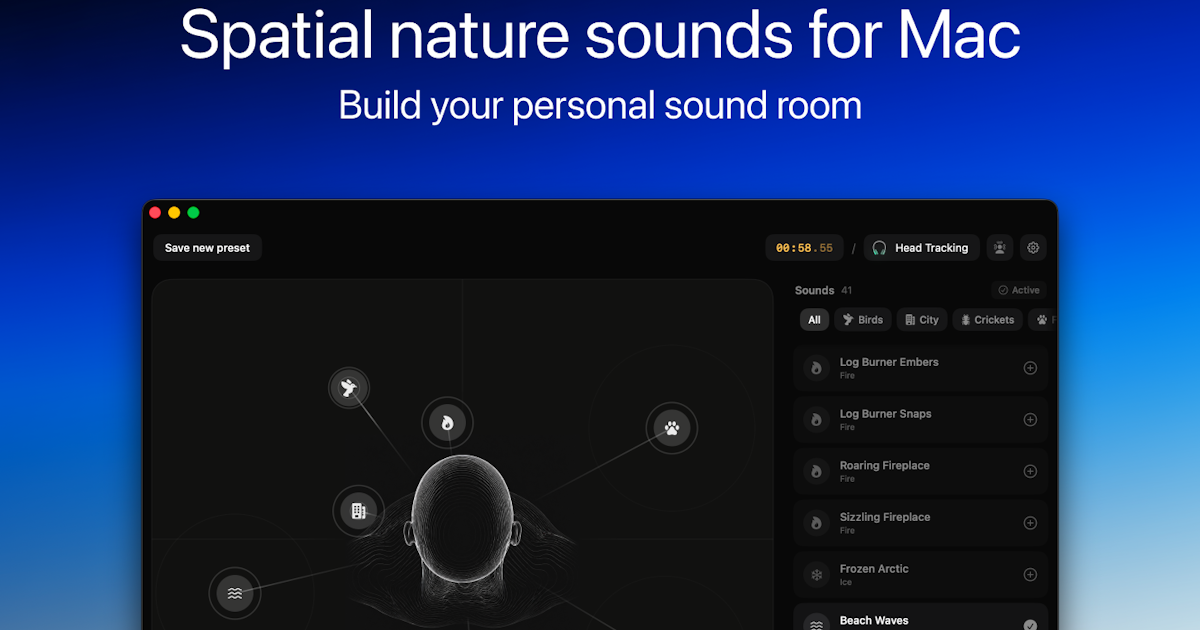Select the Sizzling Fireplace row title
The width and height of the screenshot is (1200, 630).
(885, 517)
